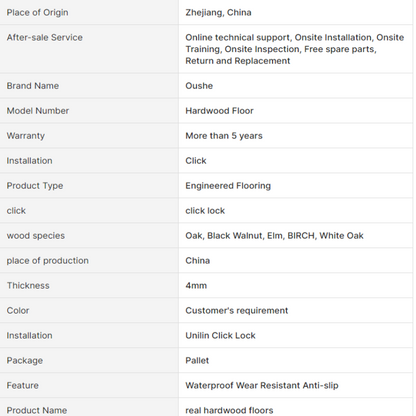Select the Model Number label
Image resolution: width=416 pixels, height=416 pixels.
38,111
